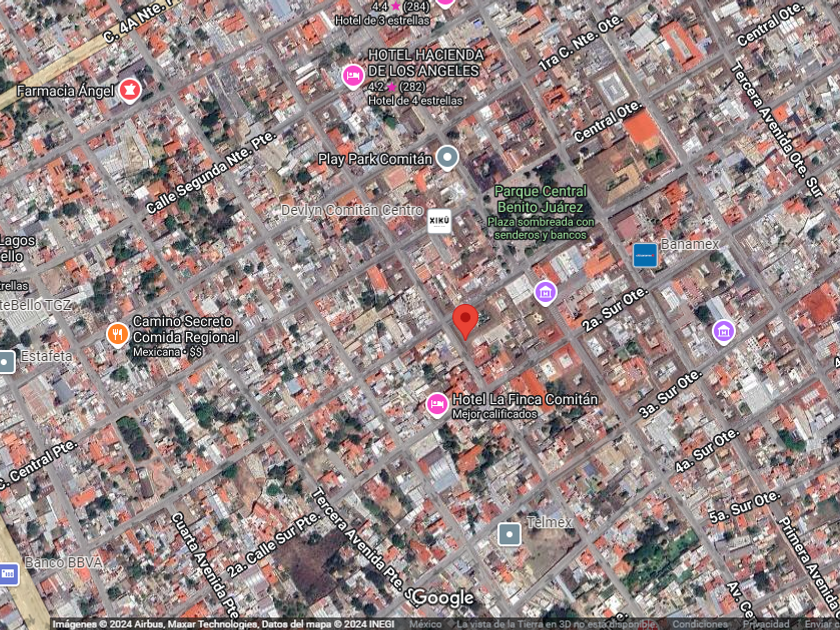
Task: Click the Play Park Comitán text label
Action: (374, 159)
